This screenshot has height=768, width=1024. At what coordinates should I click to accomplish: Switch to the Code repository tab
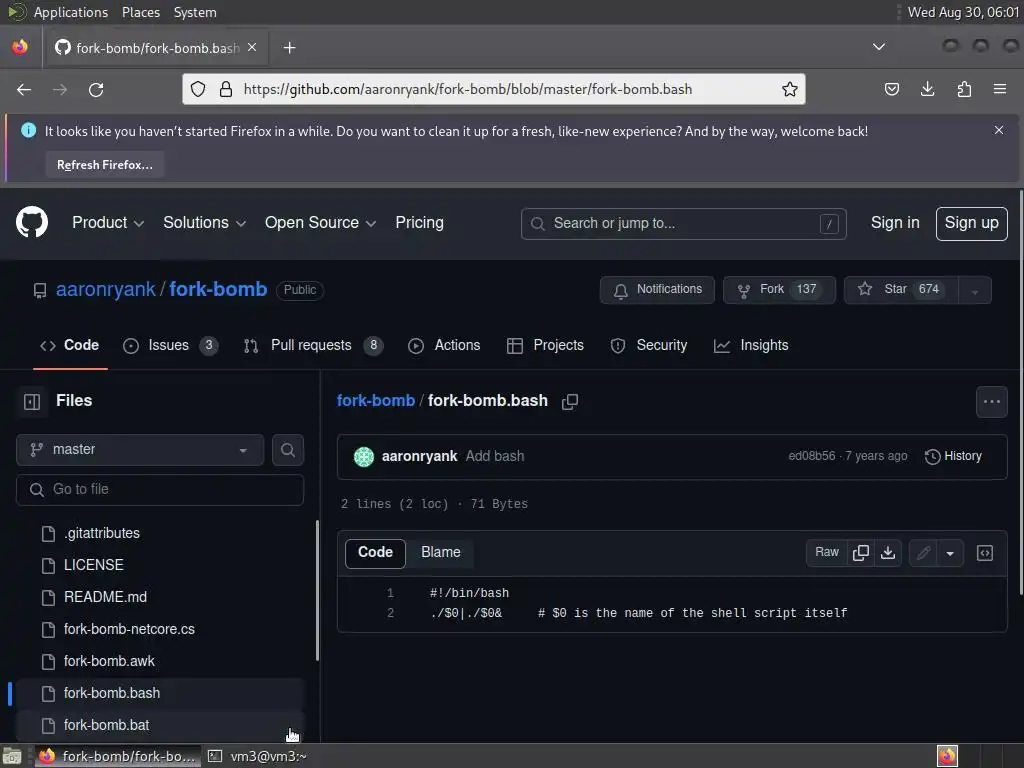70,345
